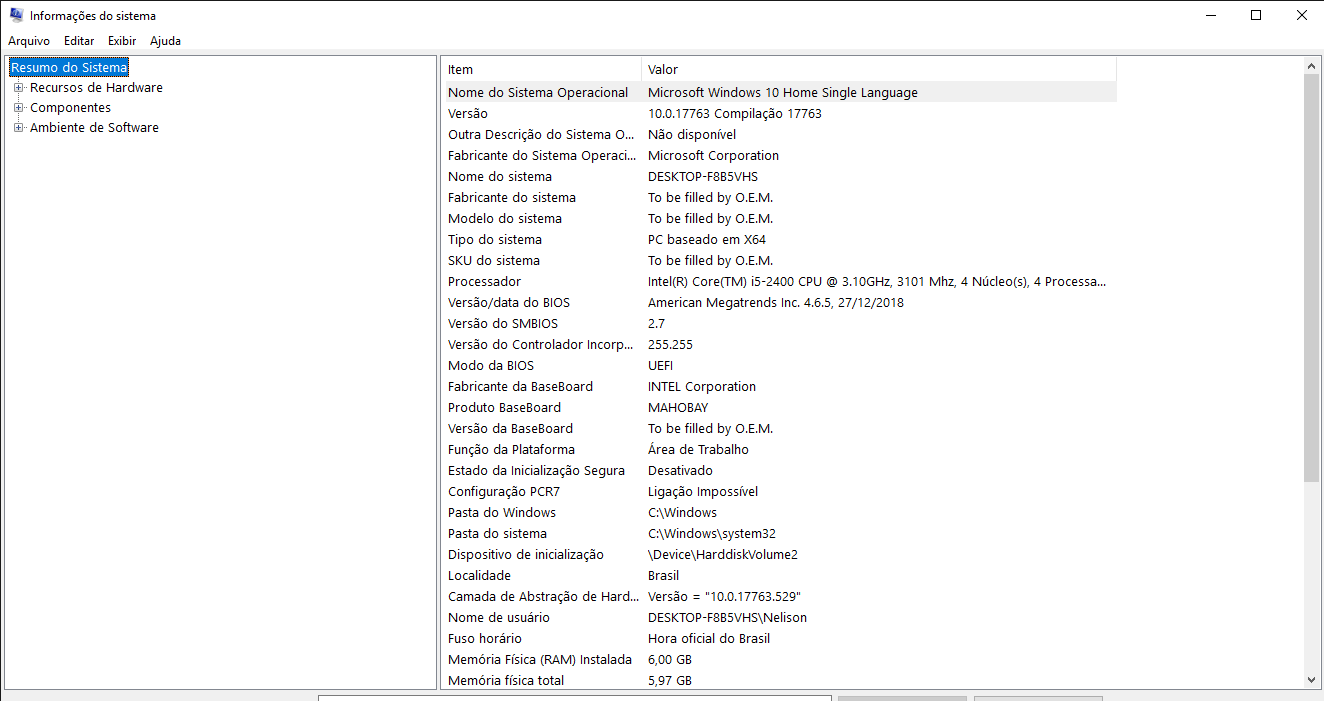Select Camada de Abstração de Hardware row
Viewport: 1324px width, 701px height.
click(779, 596)
